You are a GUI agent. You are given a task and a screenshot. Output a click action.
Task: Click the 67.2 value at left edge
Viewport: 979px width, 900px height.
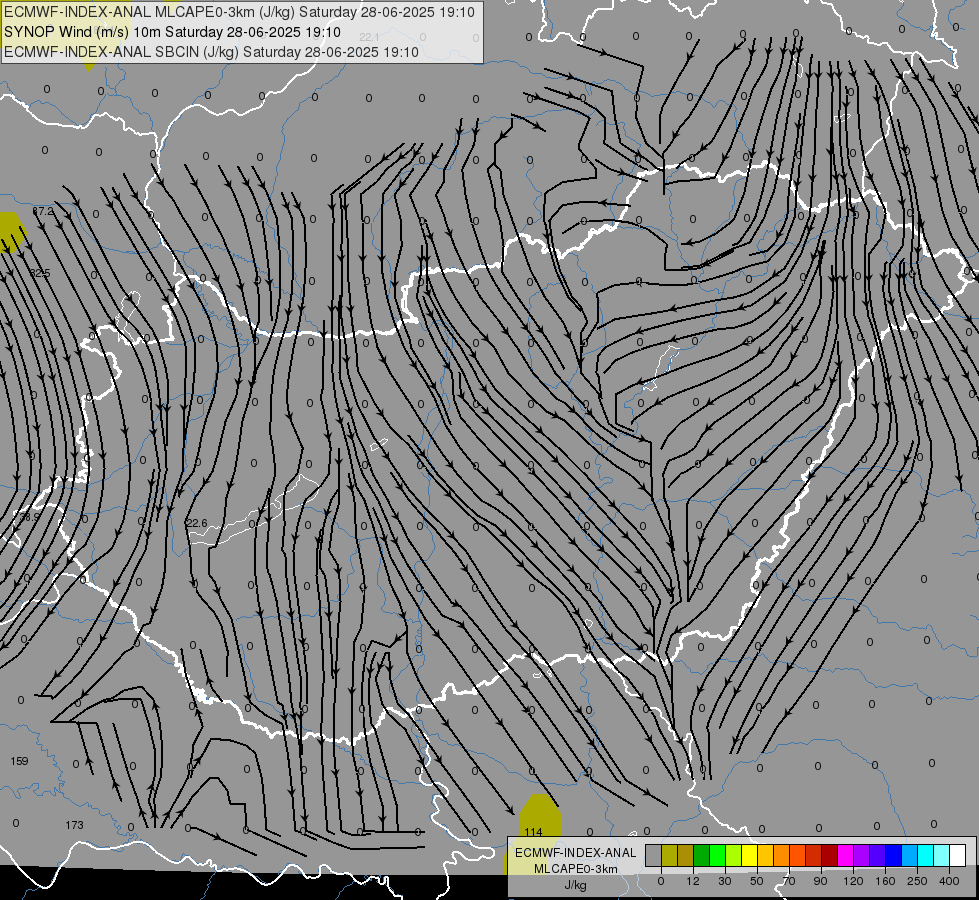pyautogui.click(x=43, y=211)
